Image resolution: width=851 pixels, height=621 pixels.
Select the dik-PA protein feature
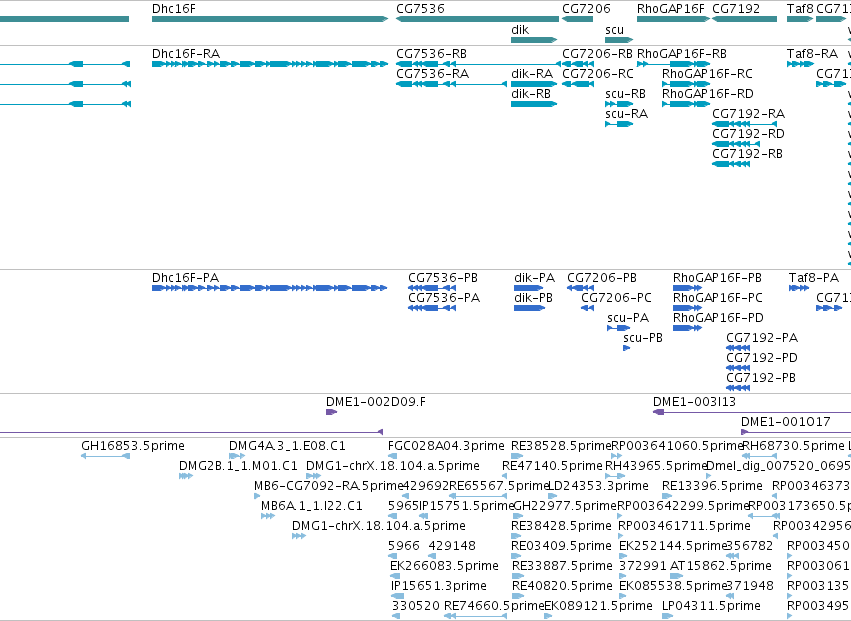(529, 288)
